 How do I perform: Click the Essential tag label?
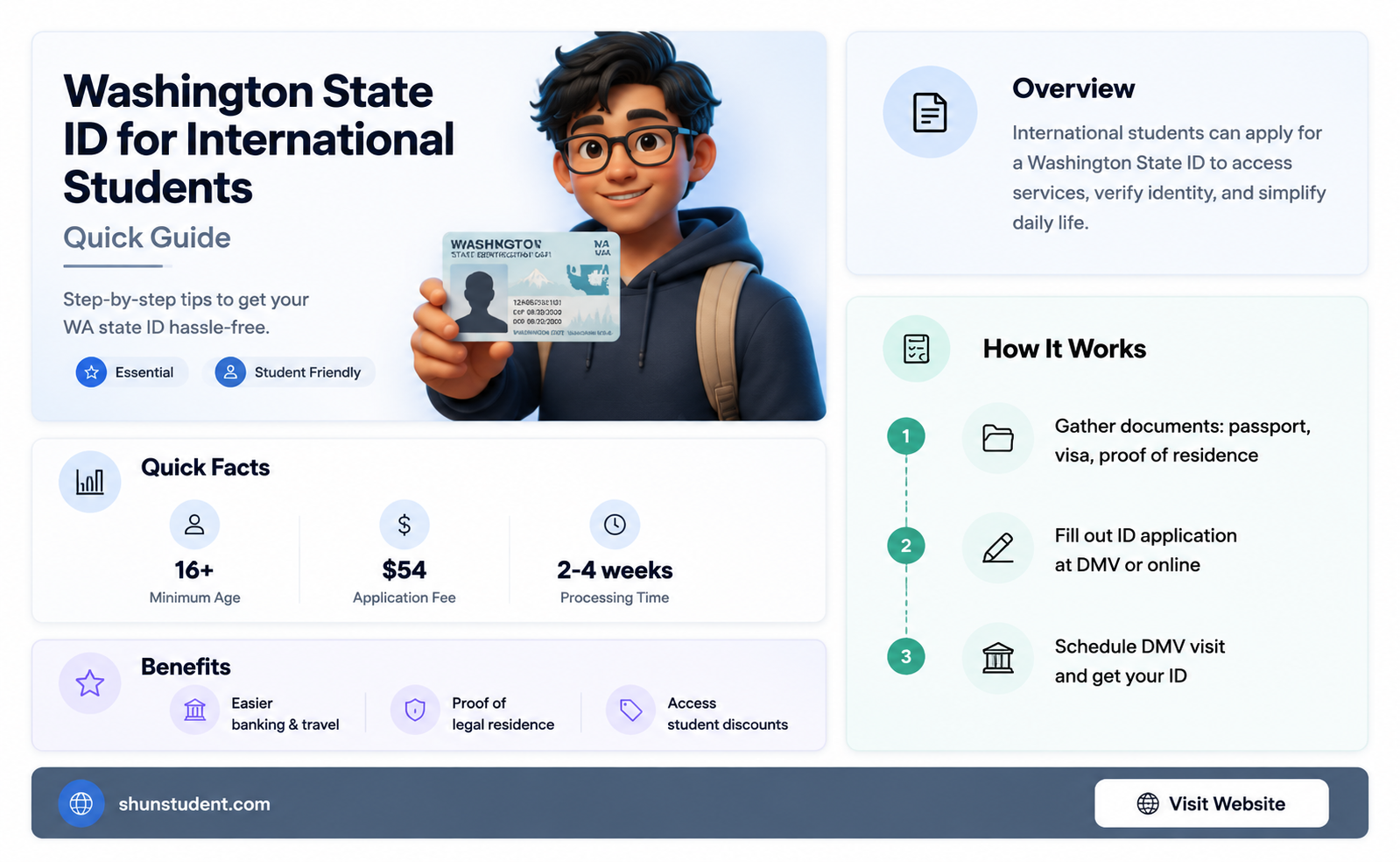coord(144,372)
